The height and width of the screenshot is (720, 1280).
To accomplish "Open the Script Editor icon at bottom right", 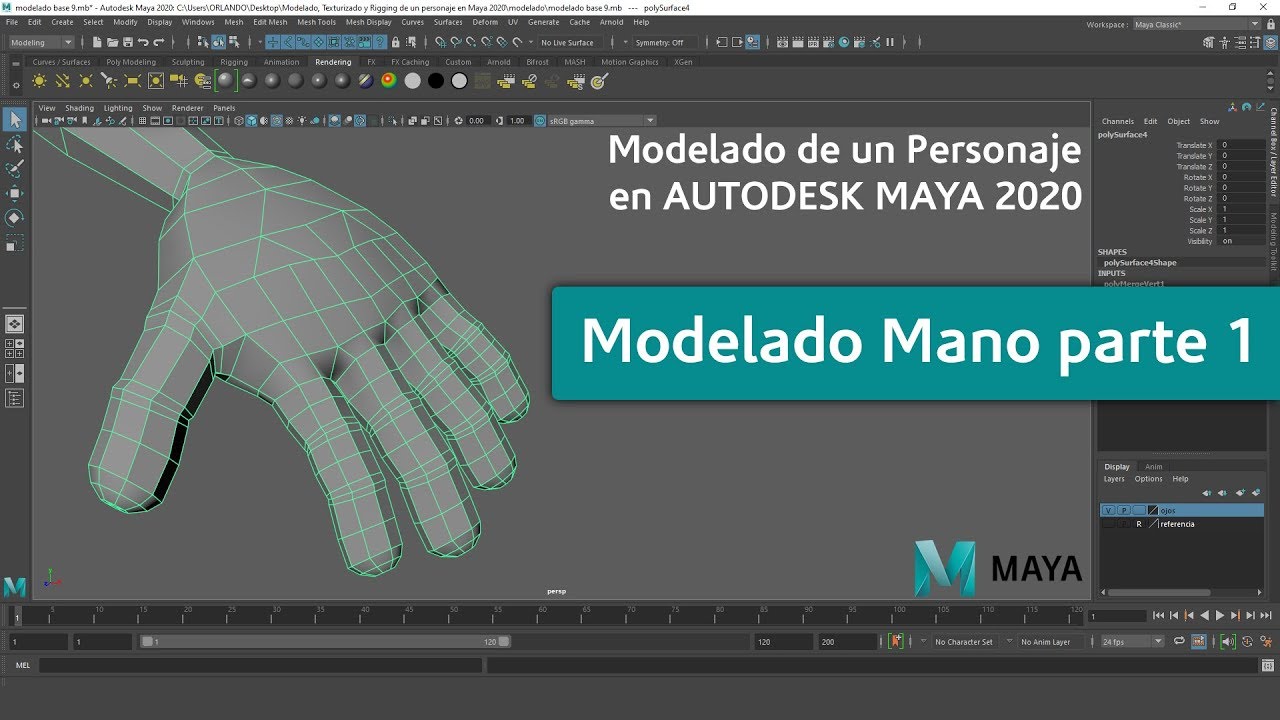I will coord(1267,665).
